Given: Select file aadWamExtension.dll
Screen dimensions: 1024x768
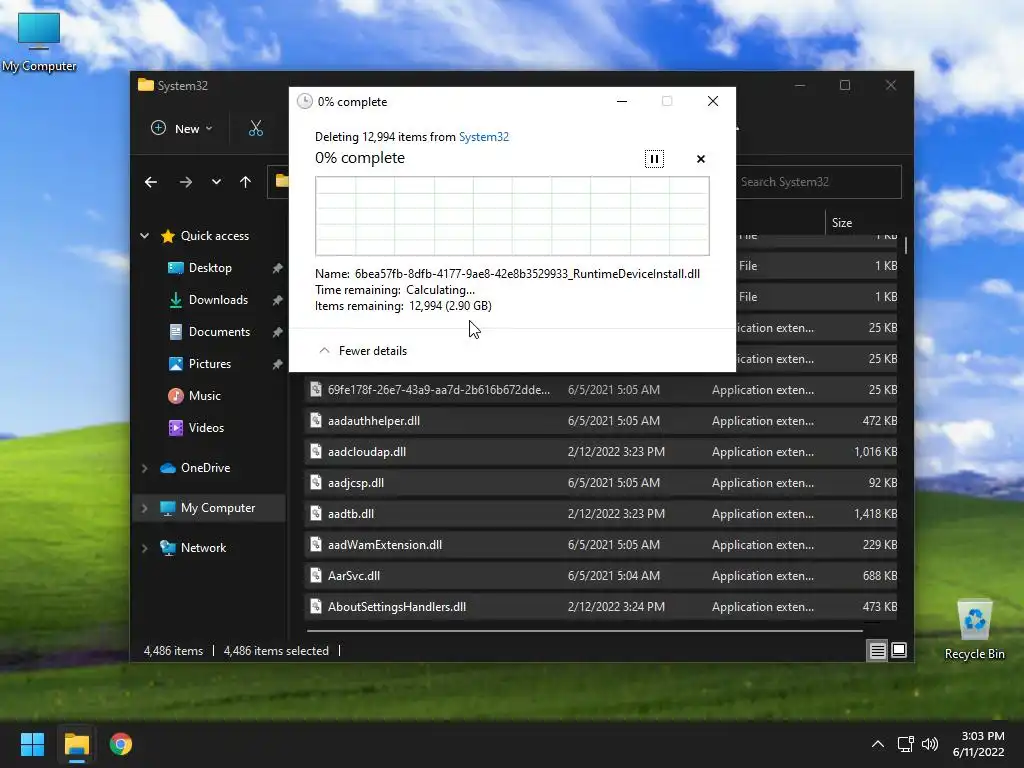Looking at the screenshot, I should tap(601, 545).
